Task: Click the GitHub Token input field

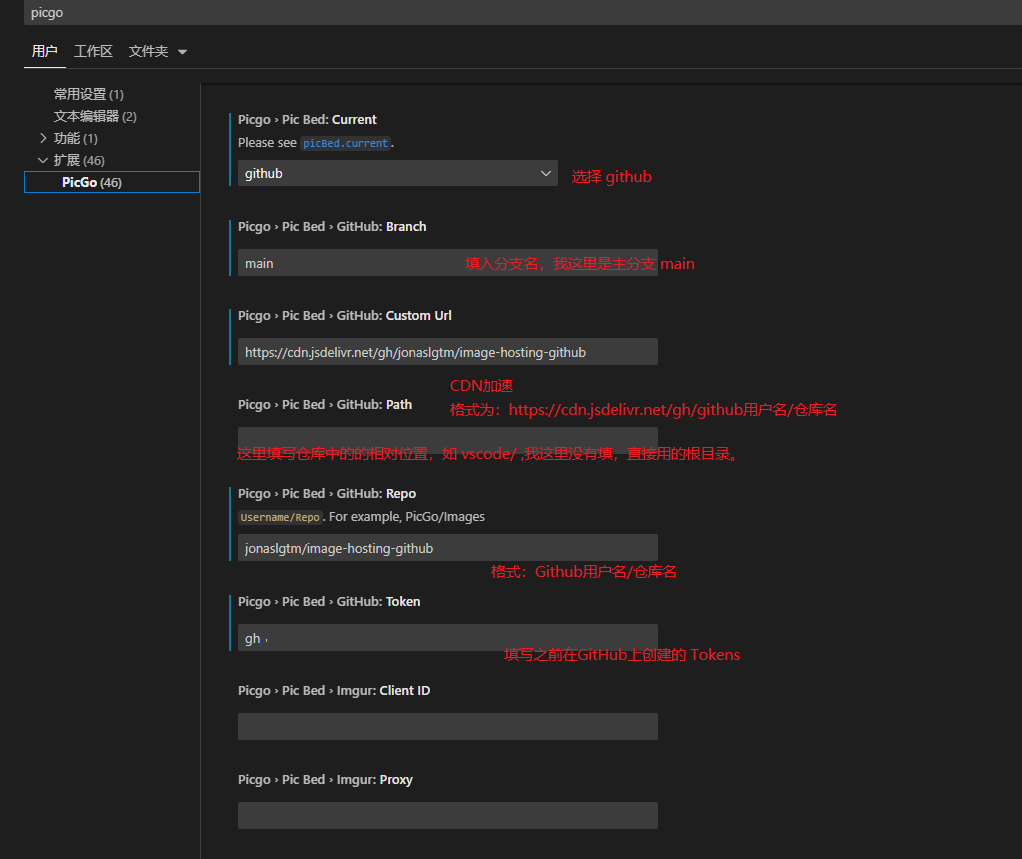Action: (x=447, y=638)
